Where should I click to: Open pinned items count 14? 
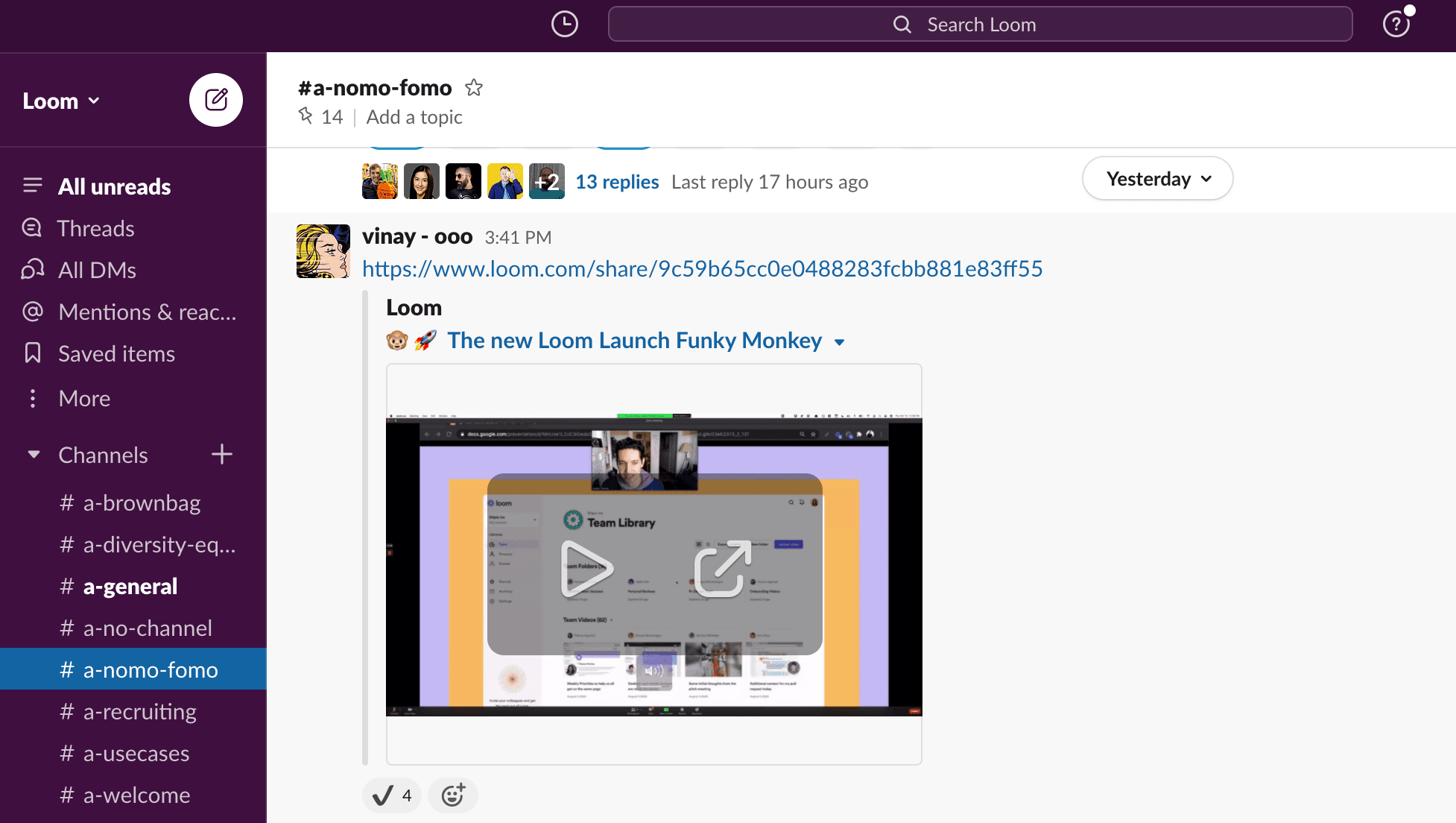322,117
